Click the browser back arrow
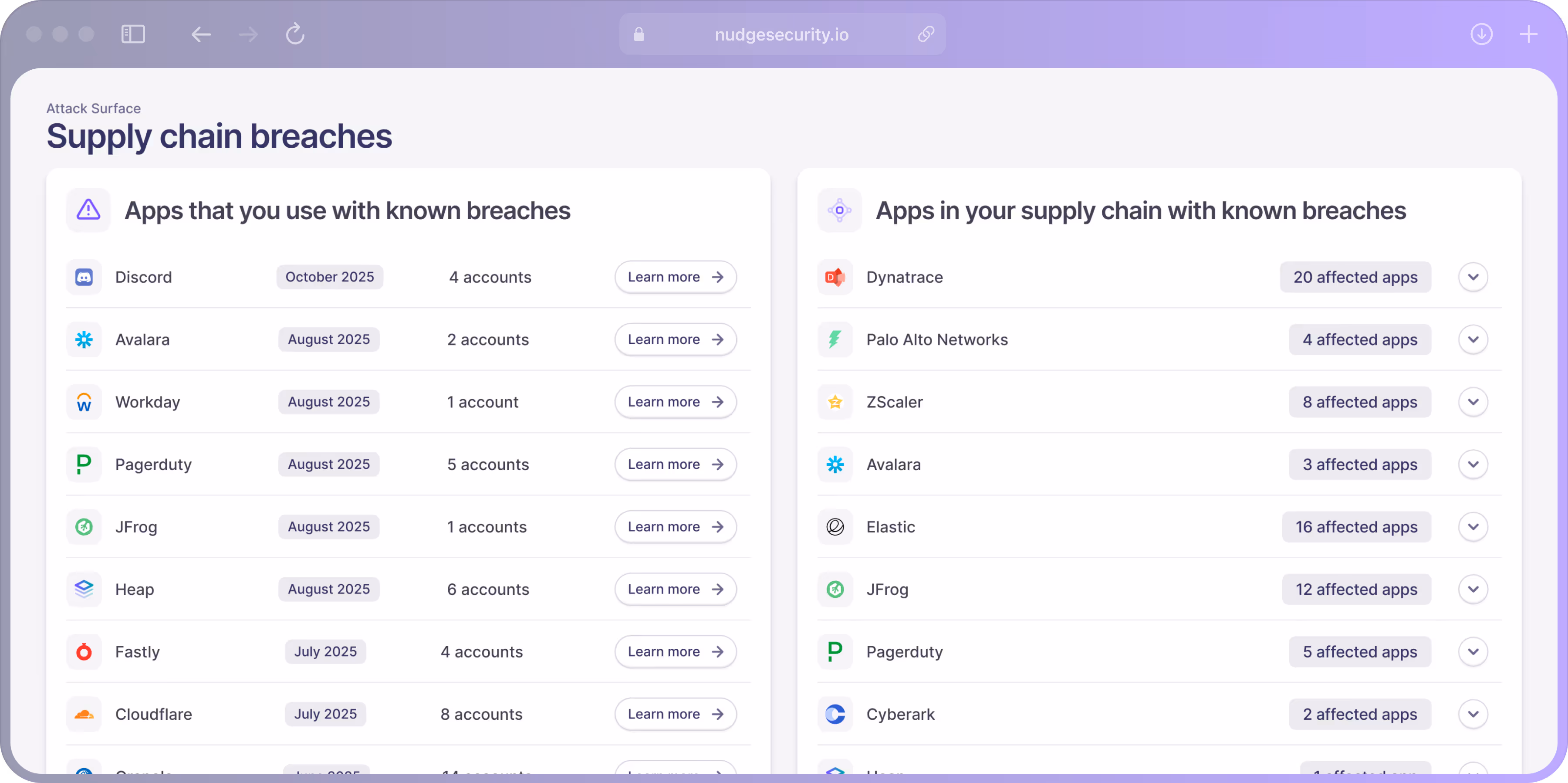This screenshot has width=1568, height=783. pos(201,34)
